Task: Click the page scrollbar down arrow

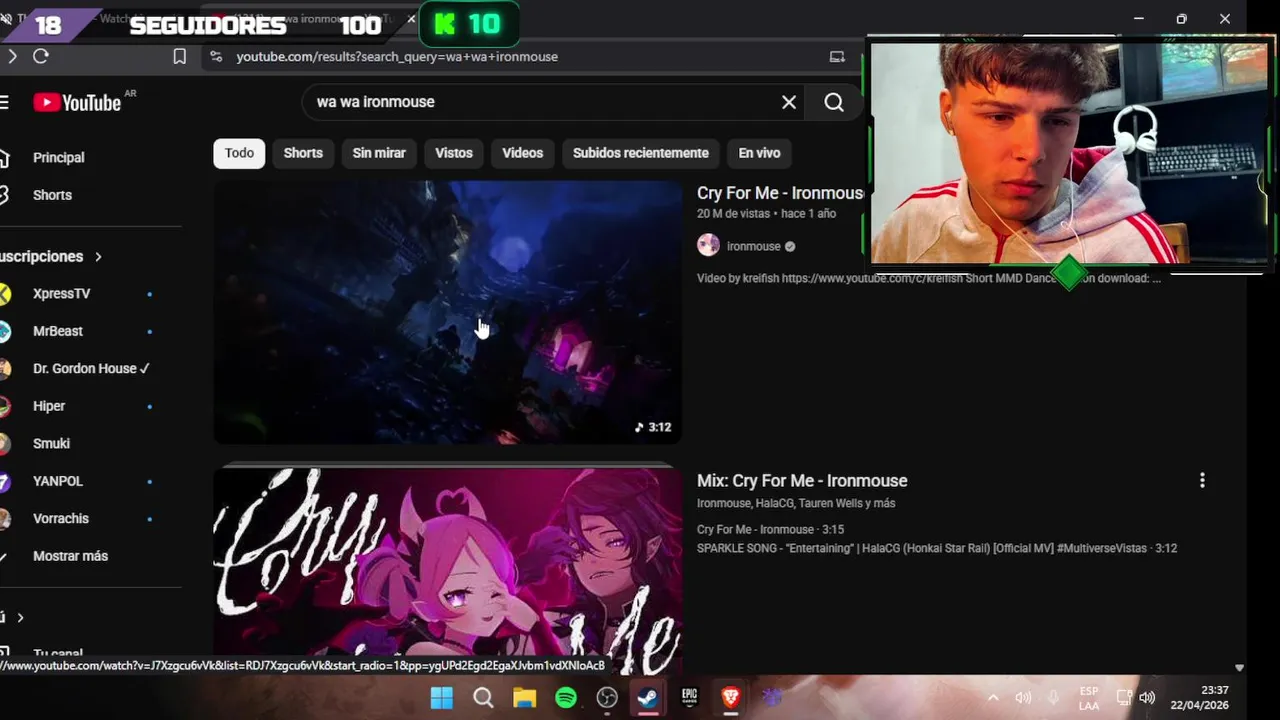Action: click(x=1239, y=668)
